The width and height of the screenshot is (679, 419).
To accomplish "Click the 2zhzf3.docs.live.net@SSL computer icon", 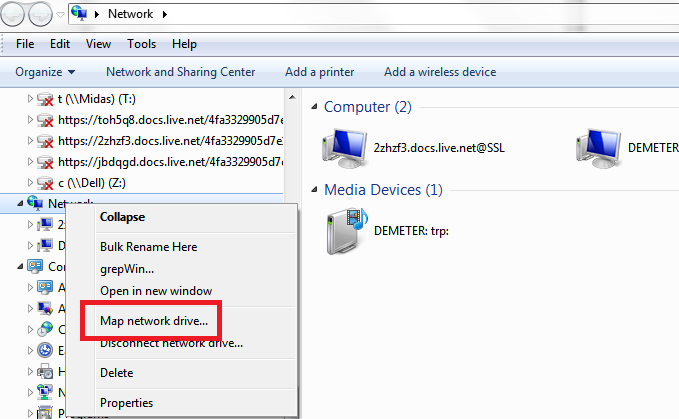I will click(x=343, y=146).
